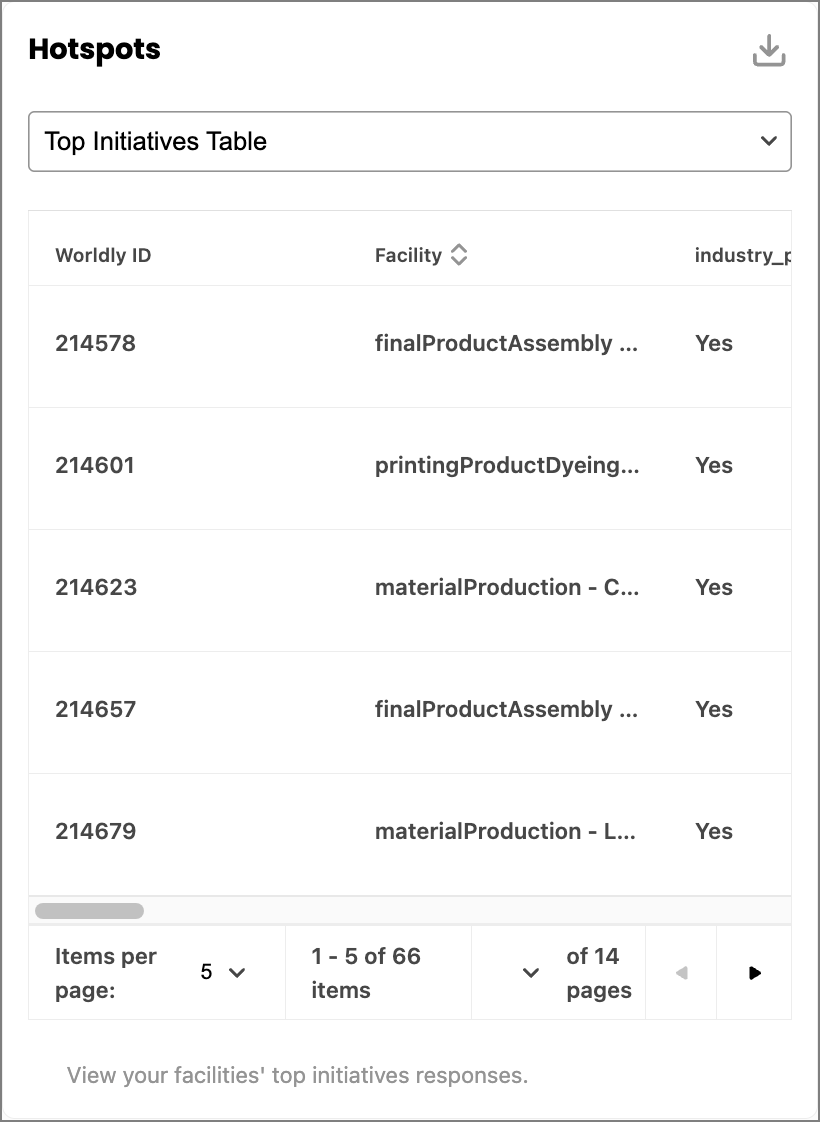This screenshot has height=1122, width=820.
Task: Go to next page arrow
Action: click(754, 972)
